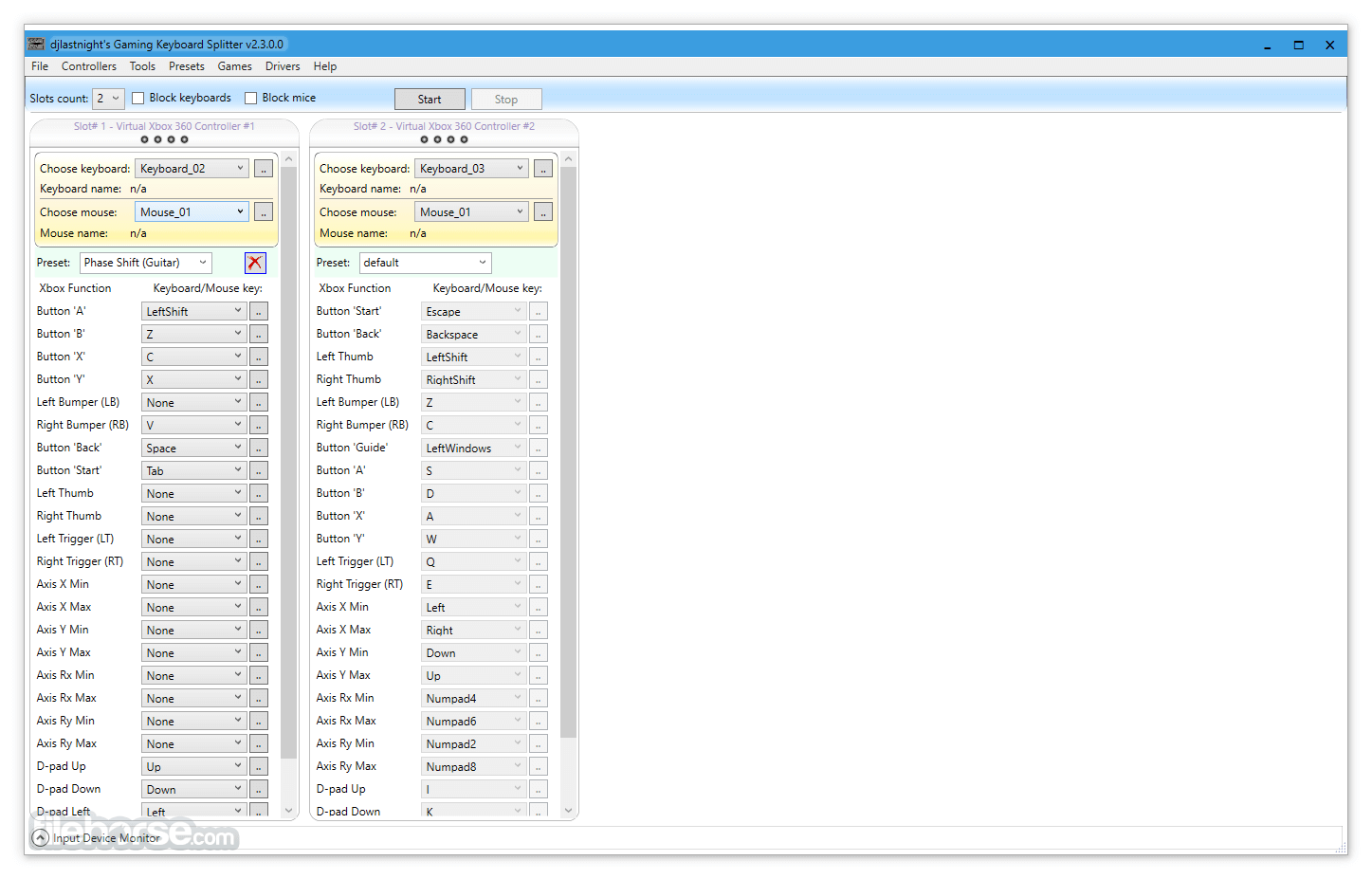Open Slot 1 Button 'B' key dropdown
Image resolution: width=1372 pixels, height=879 pixels.
coord(194,334)
